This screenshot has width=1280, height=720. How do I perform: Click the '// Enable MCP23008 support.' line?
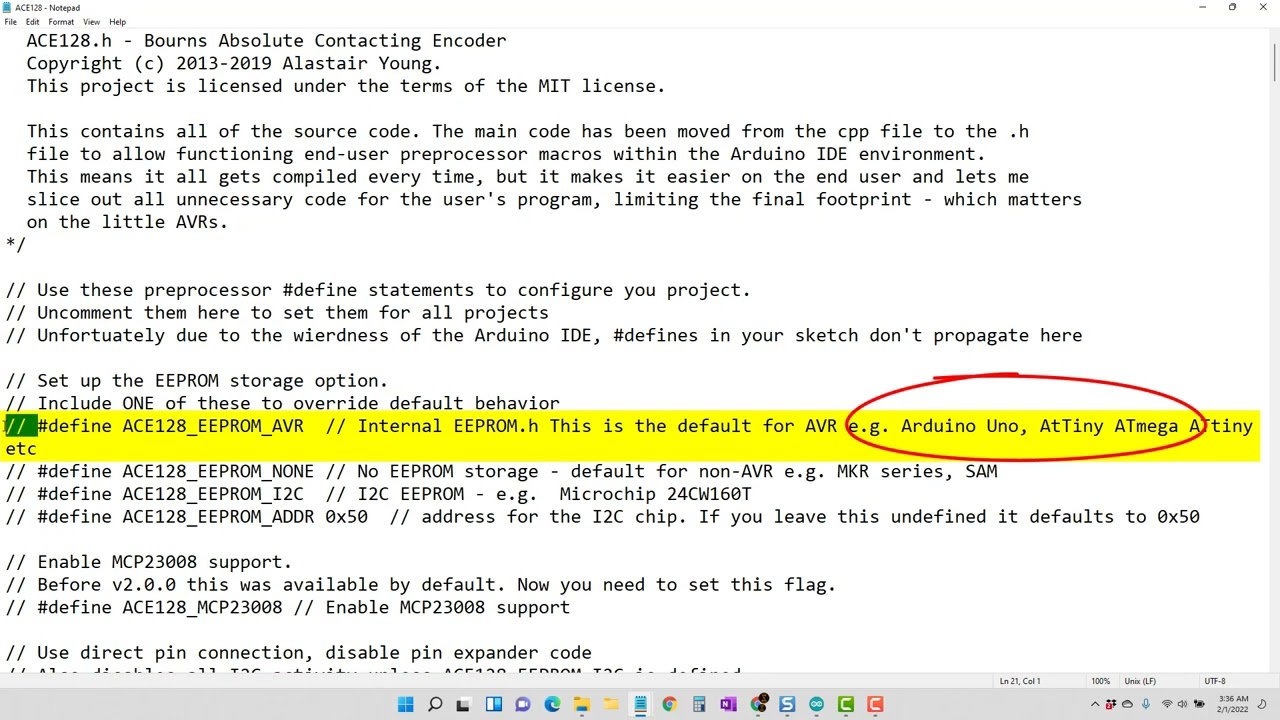coord(149,562)
